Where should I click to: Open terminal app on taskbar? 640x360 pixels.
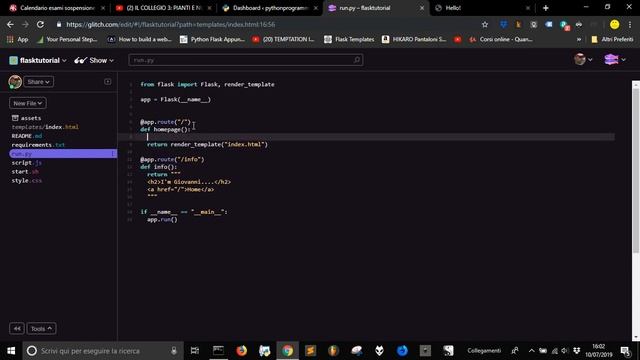(x=218, y=351)
